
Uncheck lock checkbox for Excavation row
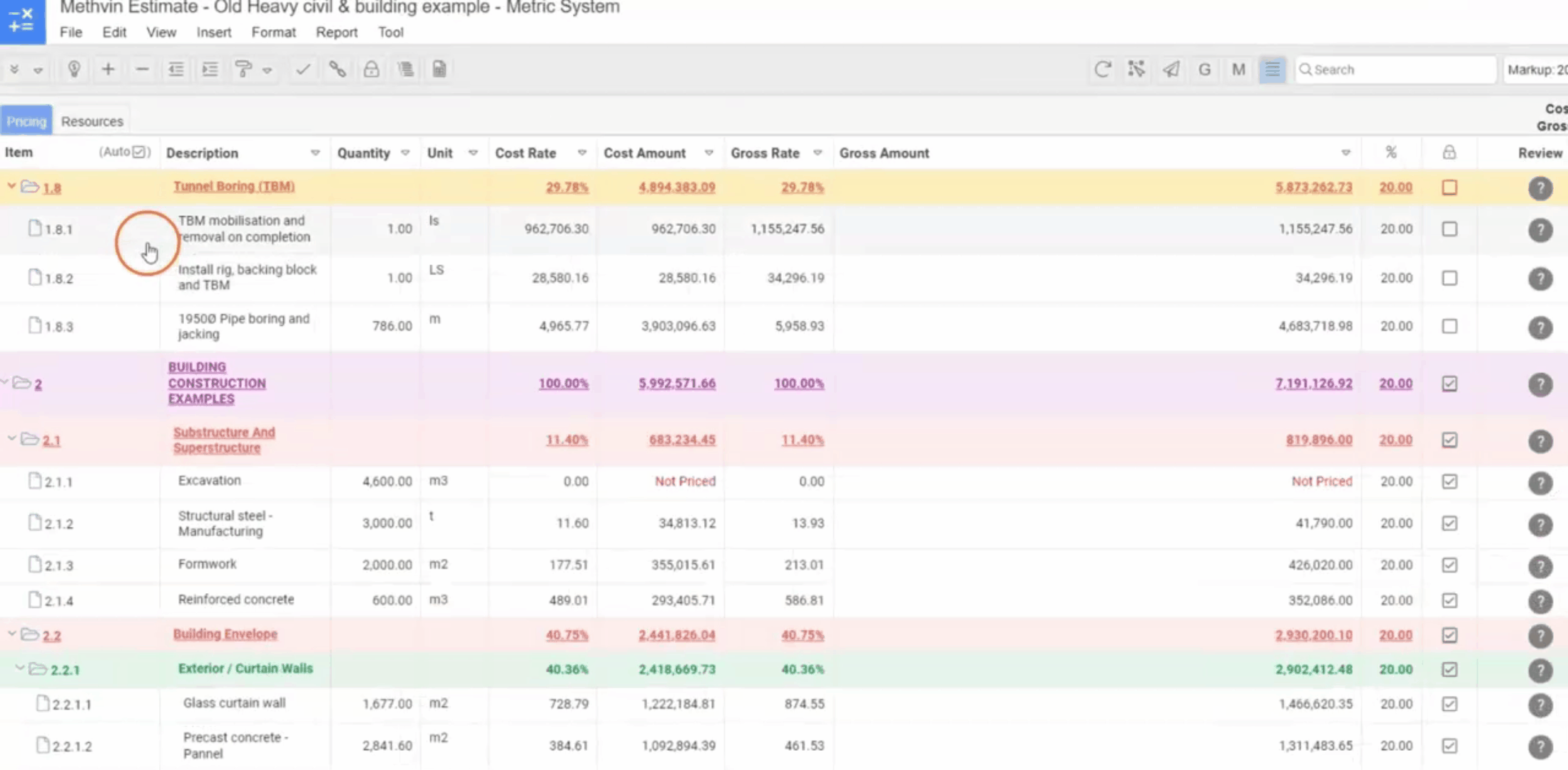tap(1449, 481)
